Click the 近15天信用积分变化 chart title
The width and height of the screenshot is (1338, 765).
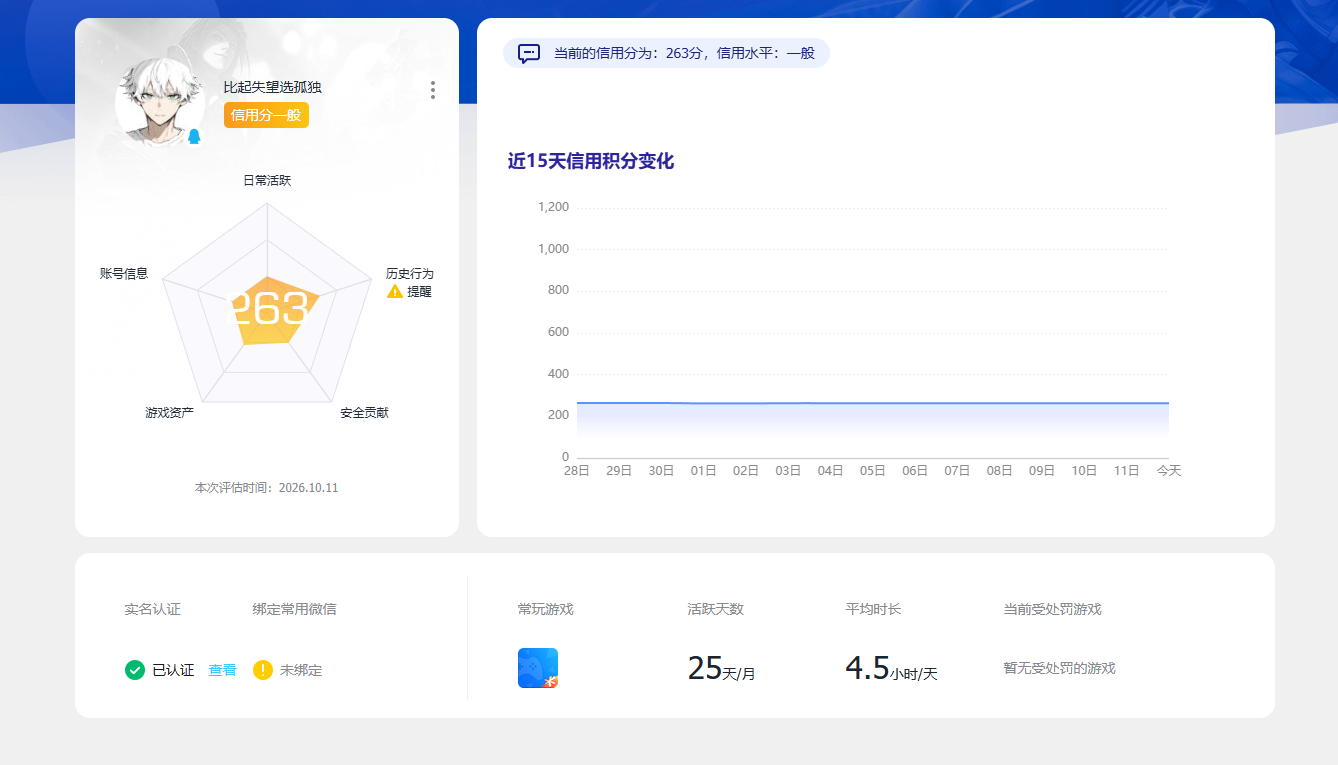pos(591,161)
